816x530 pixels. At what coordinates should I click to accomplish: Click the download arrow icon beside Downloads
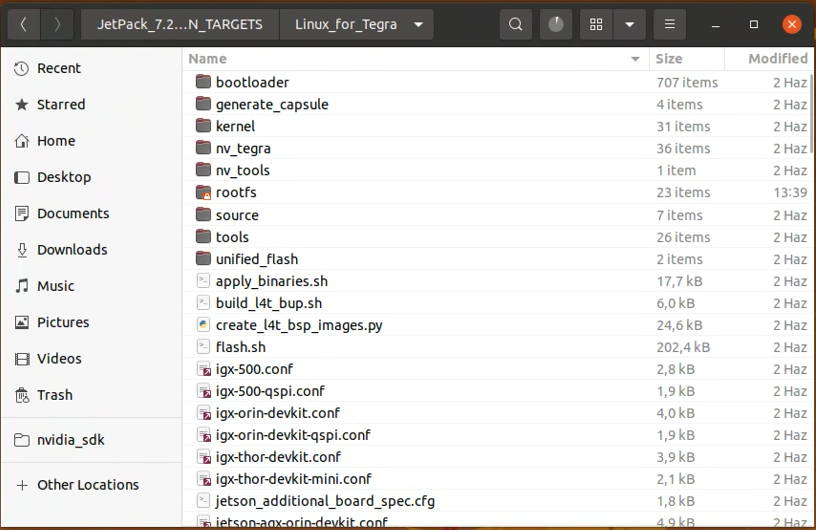click(21, 250)
